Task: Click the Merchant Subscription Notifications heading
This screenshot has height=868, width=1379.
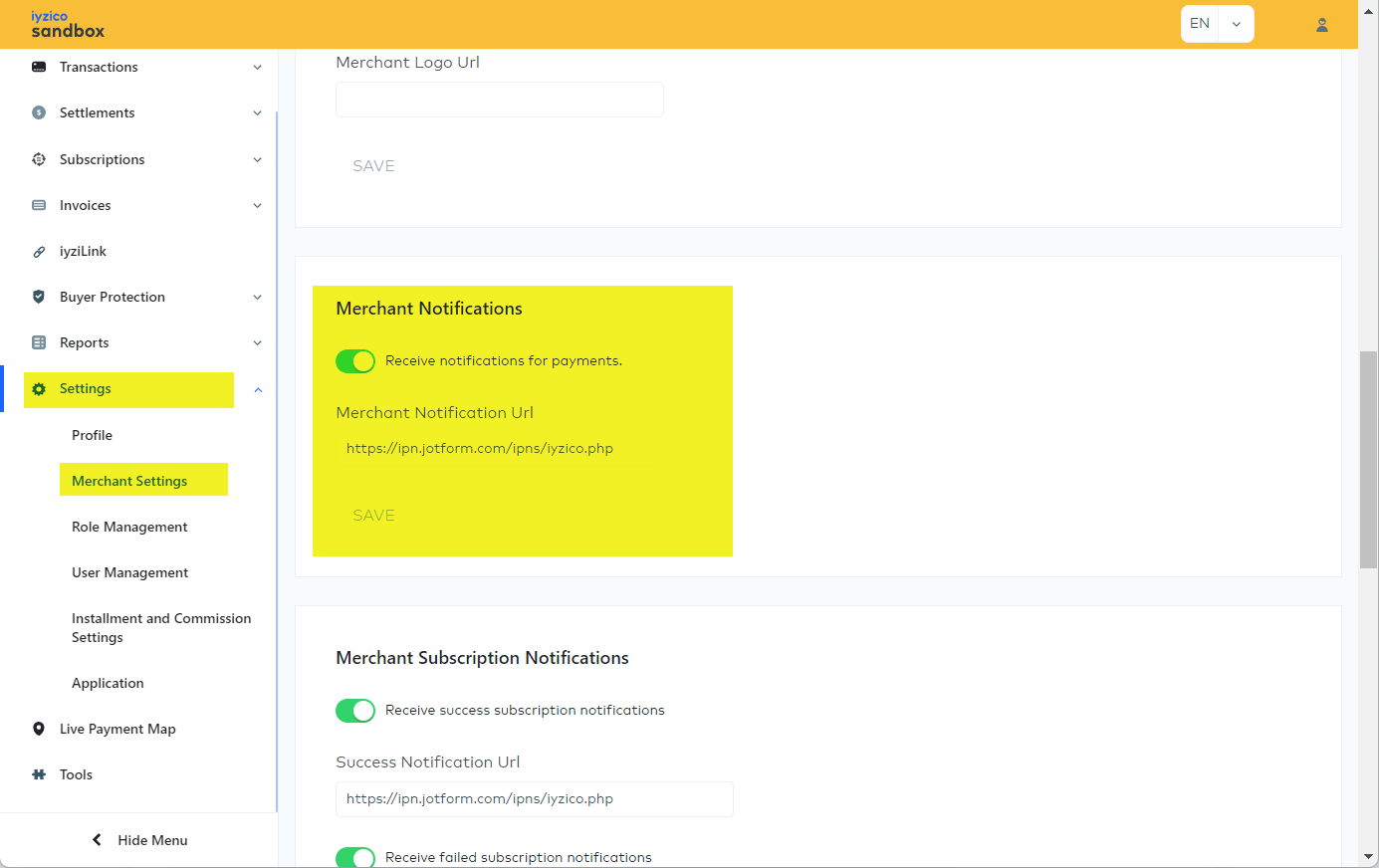Action: point(482,658)
